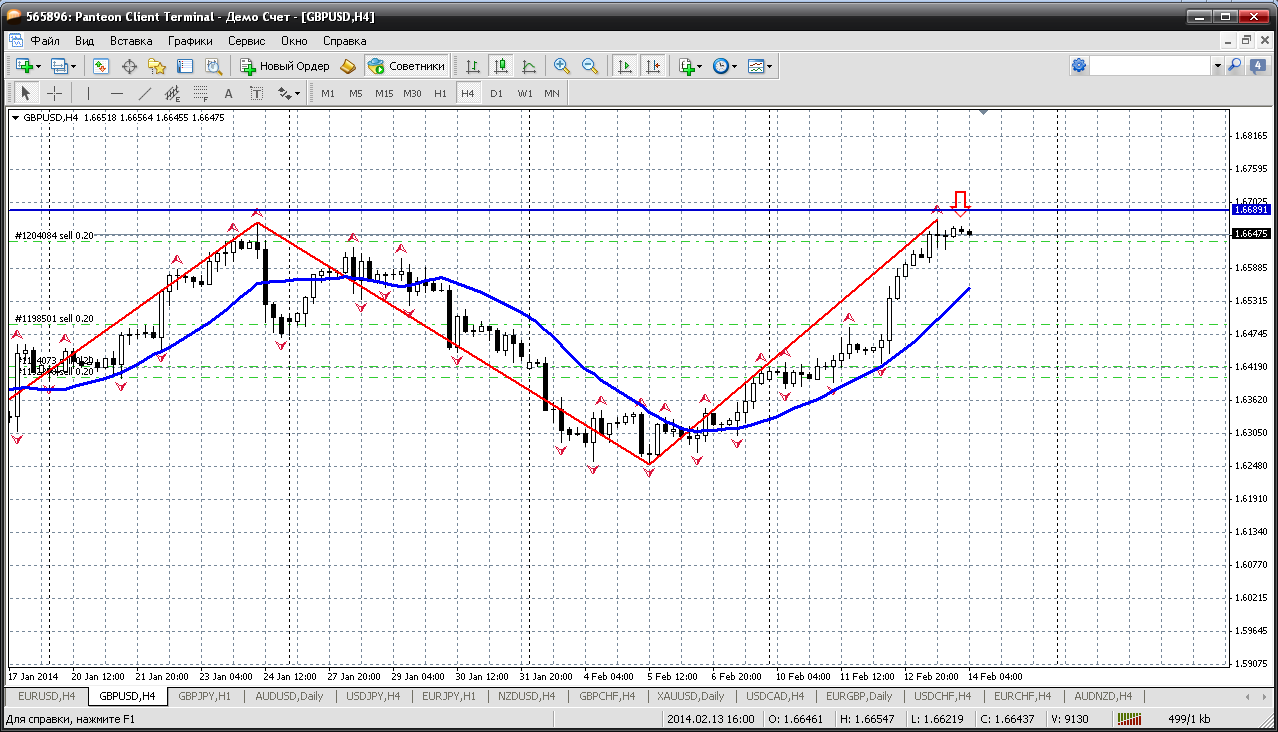Switch timeframe to M30
Image resolution: width=1278 pixels, height=732 pixels.
(412, 93)
